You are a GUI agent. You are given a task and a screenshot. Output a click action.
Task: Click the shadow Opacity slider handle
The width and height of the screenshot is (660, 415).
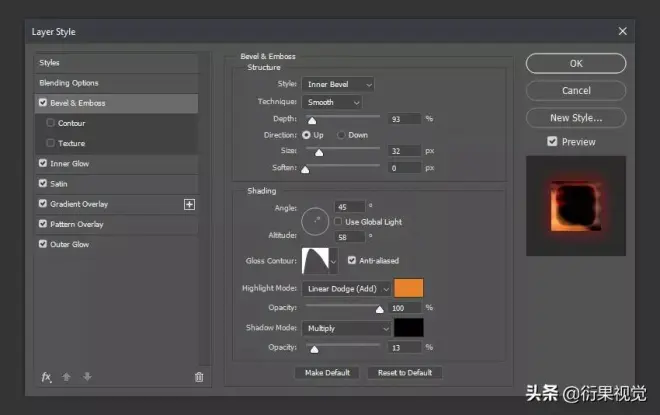[314, 349]
